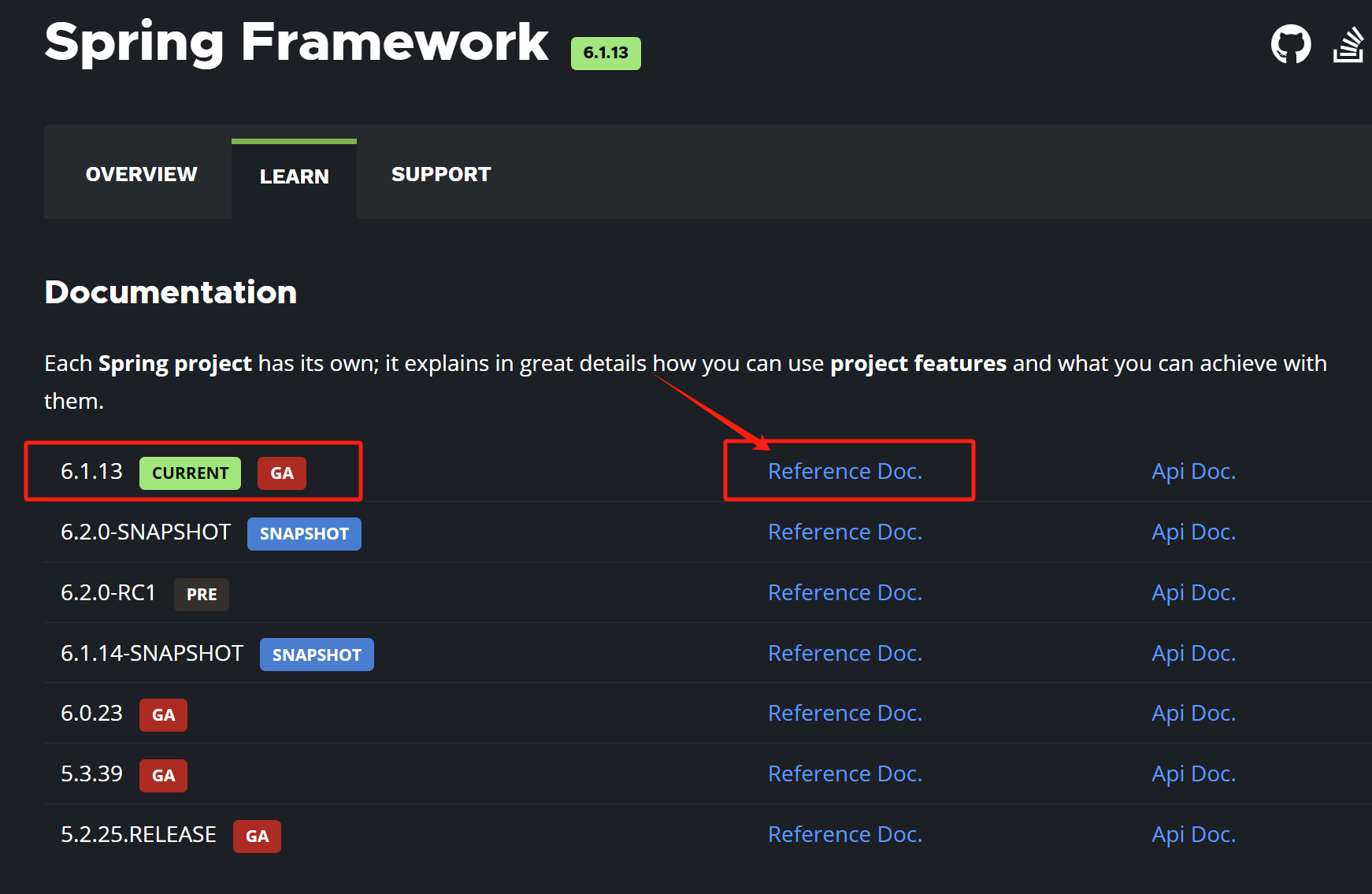The height and width of the screenshot is (894, 1372).
Task: Click the Spring Framework page title
Action: (297, 43)
